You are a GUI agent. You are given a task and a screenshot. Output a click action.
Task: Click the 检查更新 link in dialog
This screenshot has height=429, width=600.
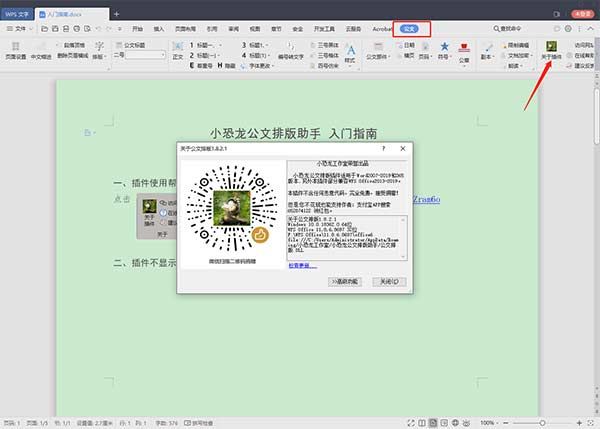point(302,266)
